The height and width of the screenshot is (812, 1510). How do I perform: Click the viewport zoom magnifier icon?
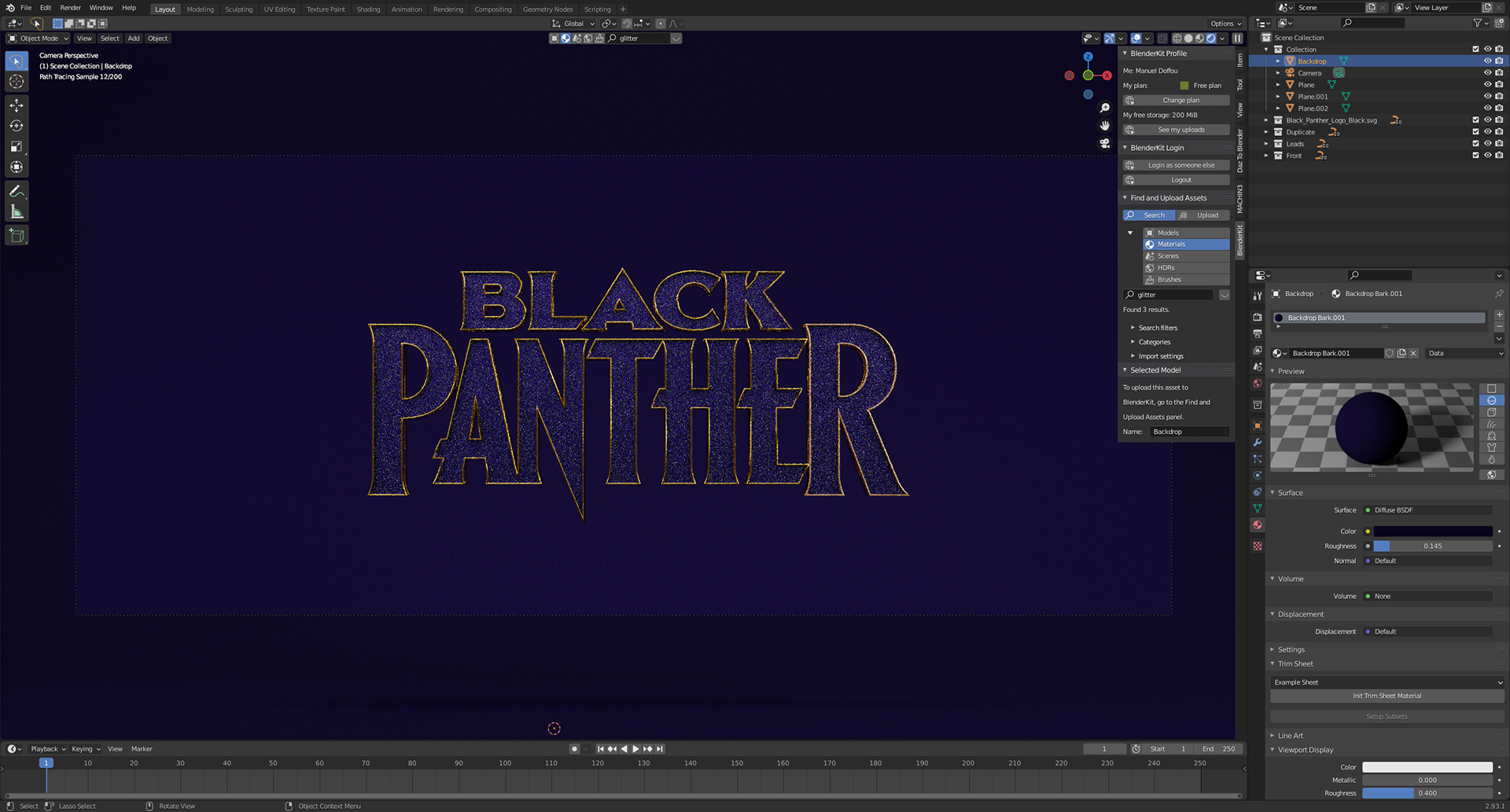(x=1105, y=108)
